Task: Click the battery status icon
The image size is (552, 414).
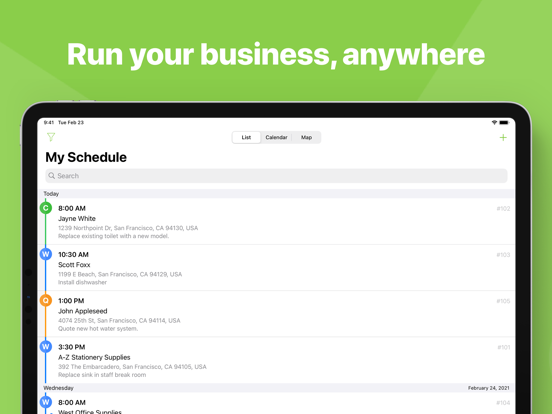Action: [x=504, y=123]
